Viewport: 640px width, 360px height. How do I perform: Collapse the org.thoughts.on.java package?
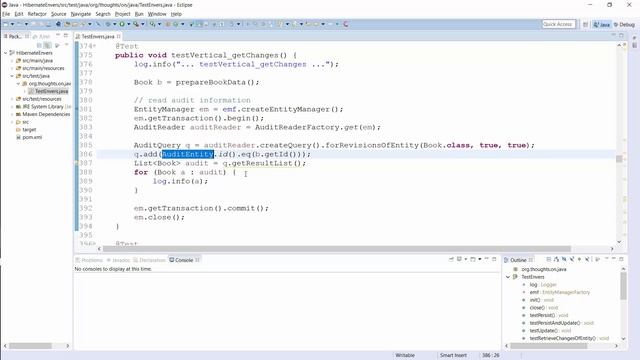(x=18, y=84)
